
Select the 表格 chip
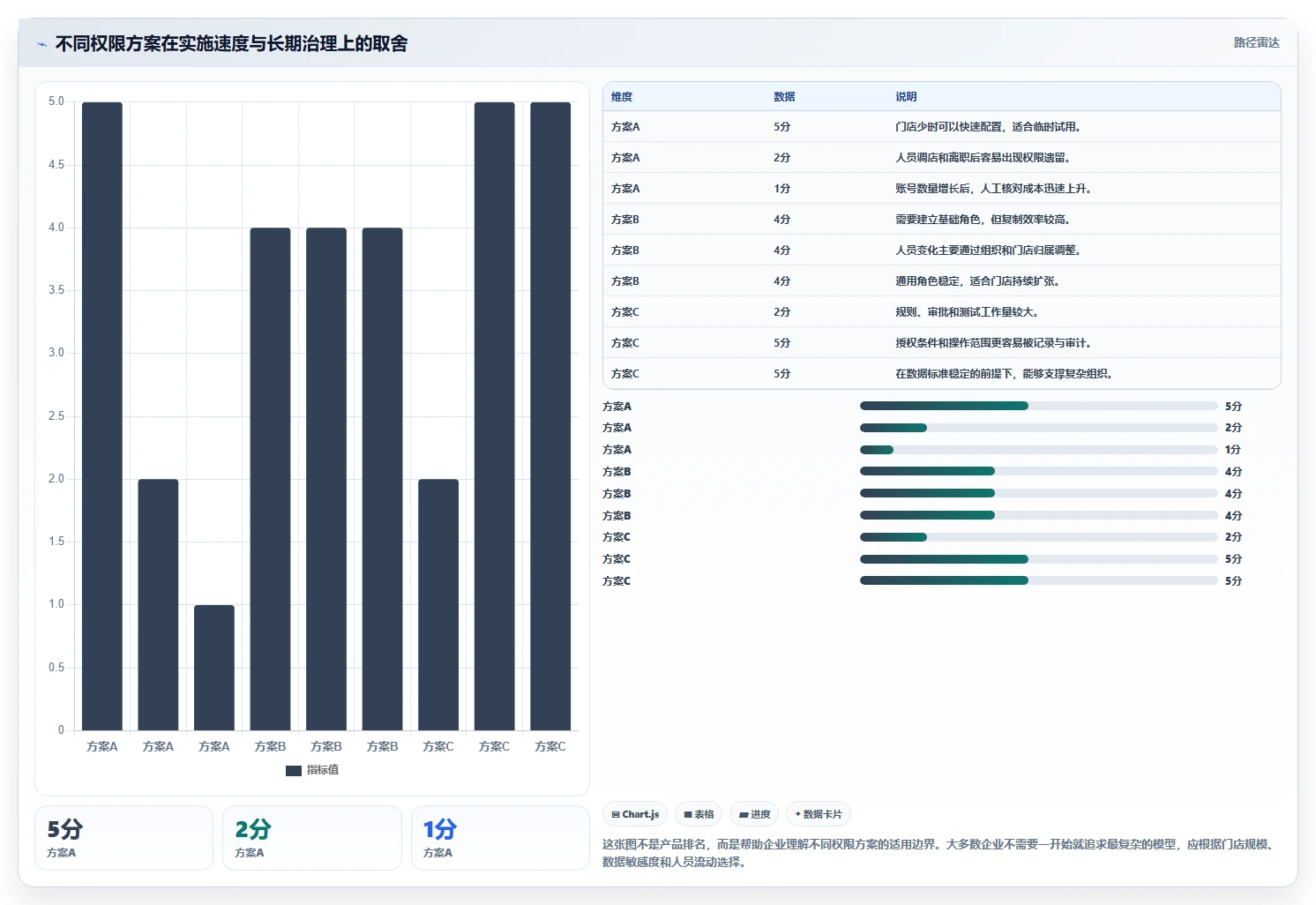699,814
